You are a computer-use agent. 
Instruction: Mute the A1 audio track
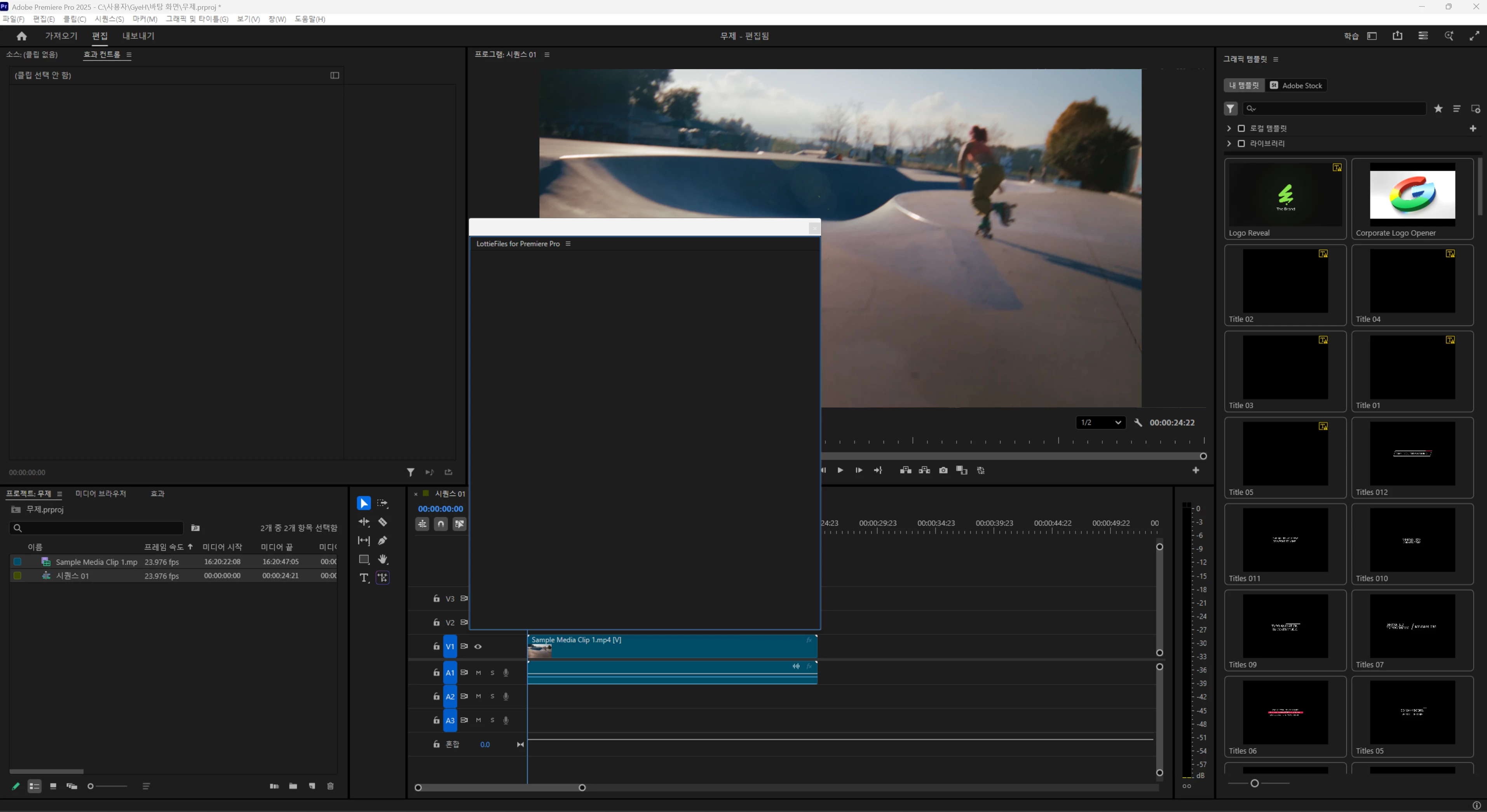pos(478,672)
